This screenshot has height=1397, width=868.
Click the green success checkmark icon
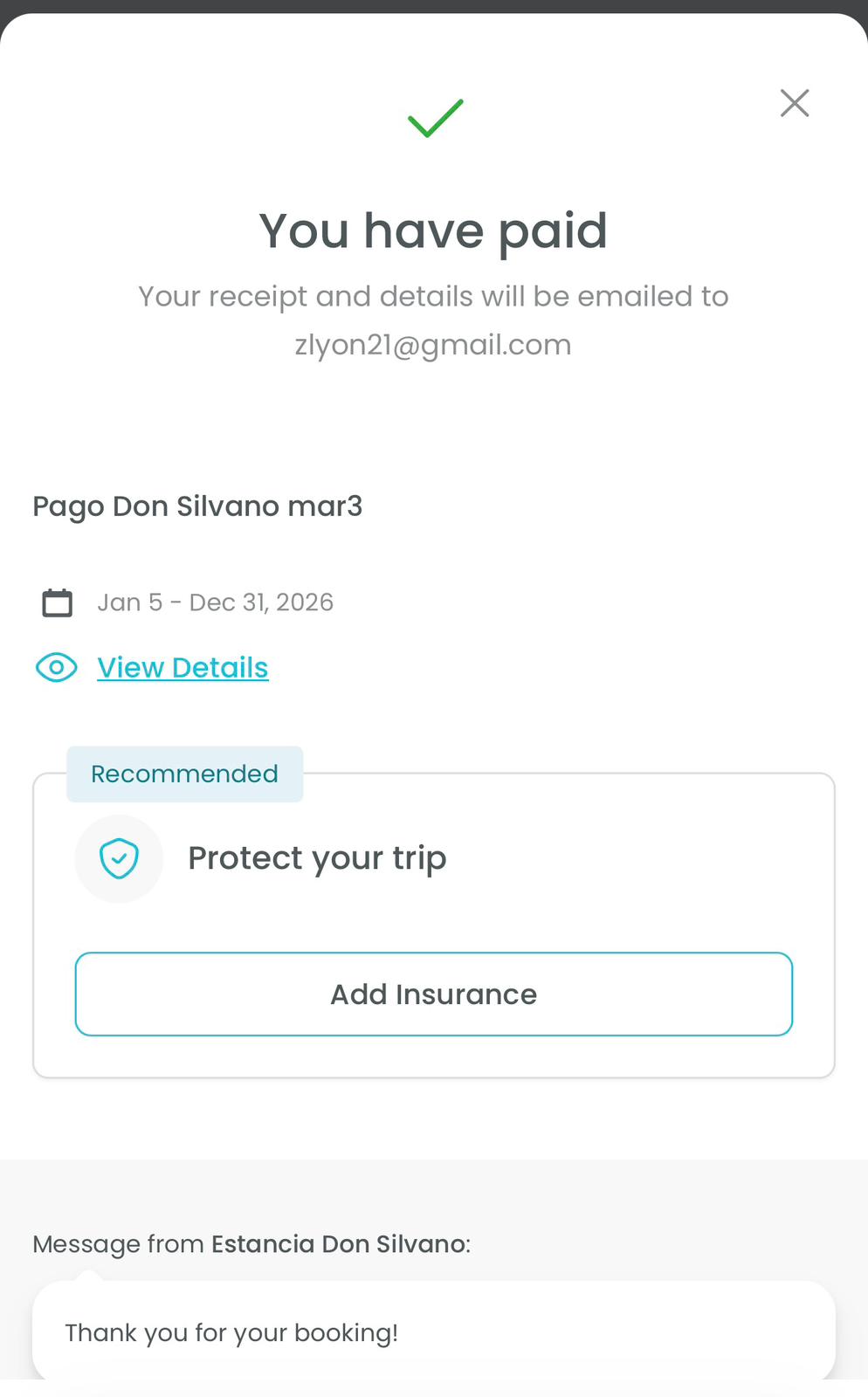pos(435,119)
